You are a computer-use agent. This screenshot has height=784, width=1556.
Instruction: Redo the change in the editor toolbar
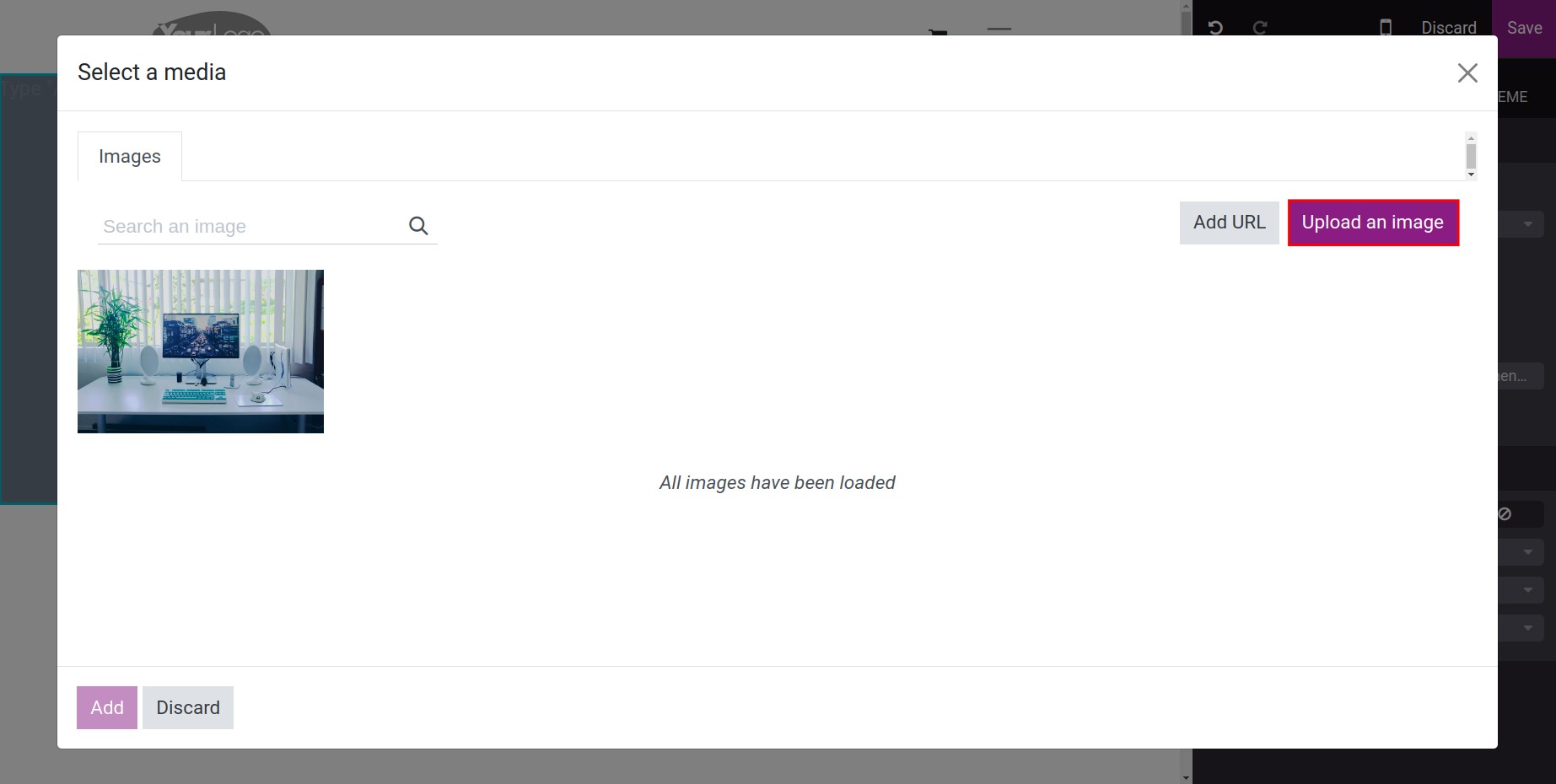[1260, 28]
